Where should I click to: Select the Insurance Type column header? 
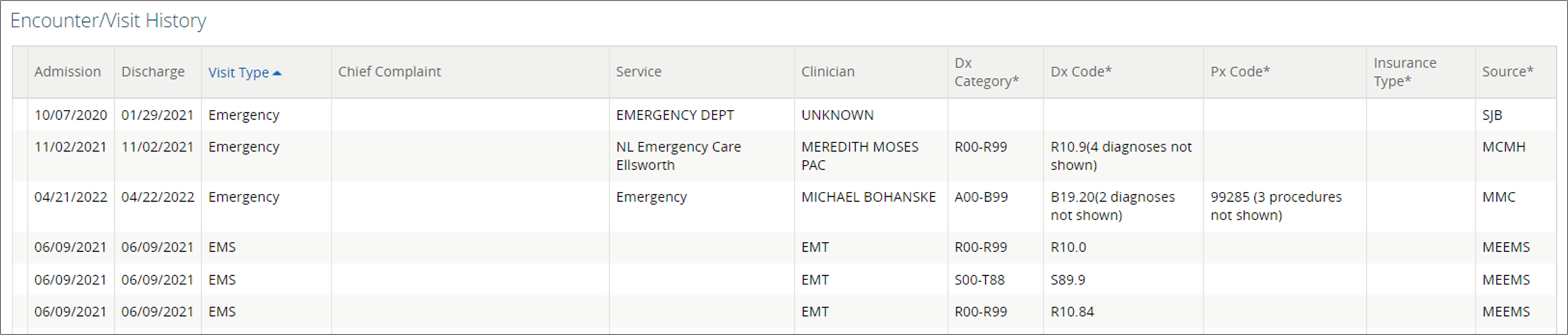(1404, 72)
